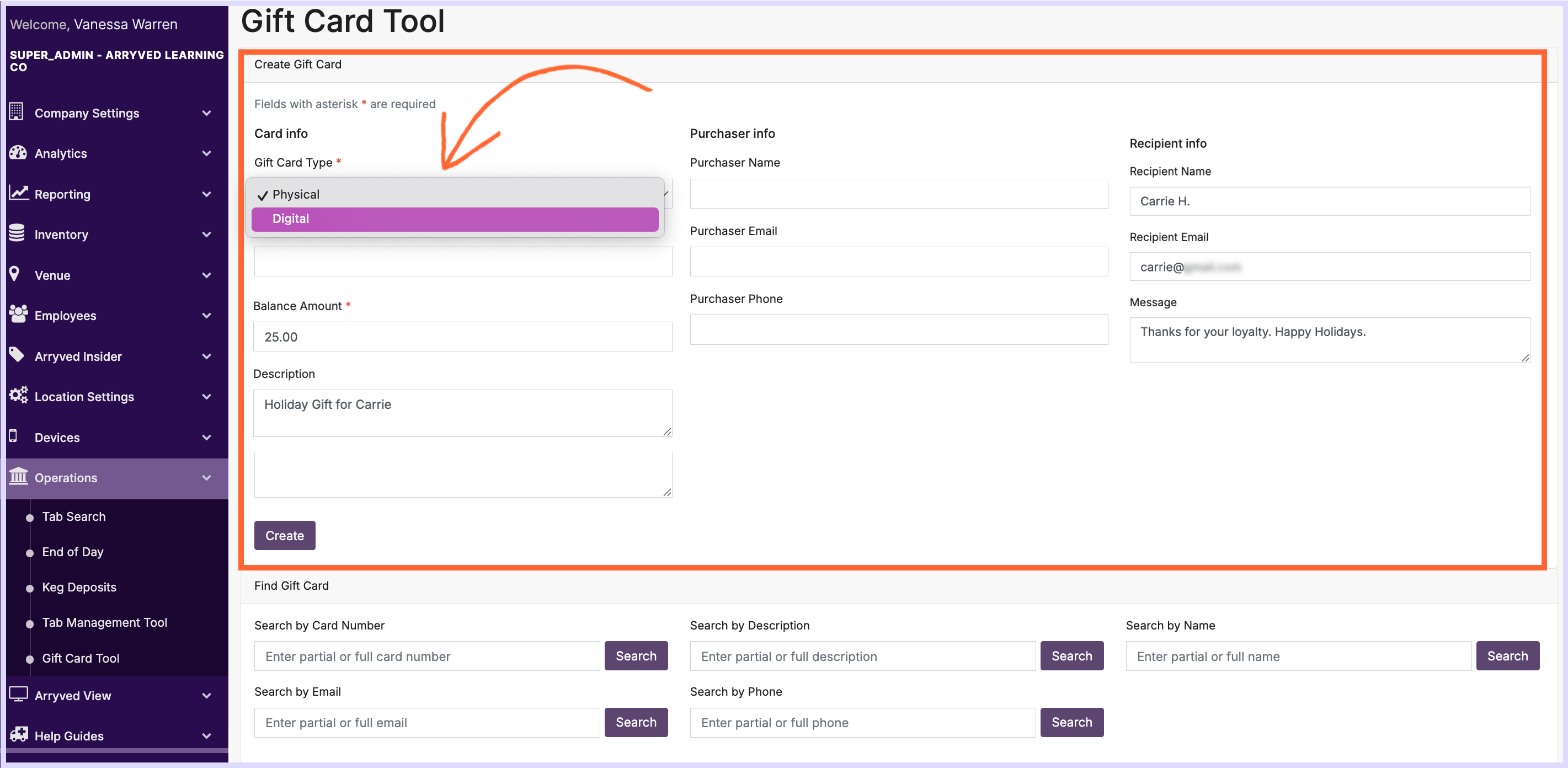Click the Employees group icon
The image size is (1568, 768).
(18, 314)
